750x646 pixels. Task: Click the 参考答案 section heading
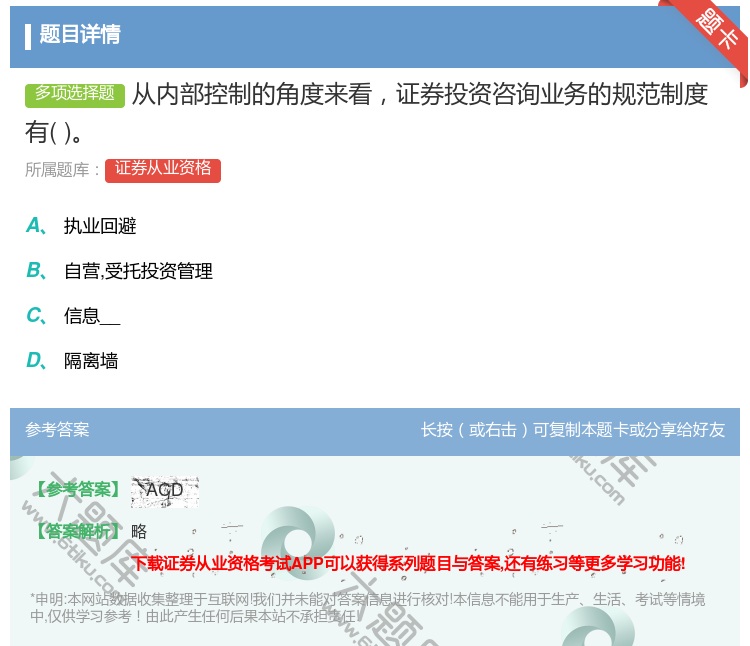pos(57,429)
